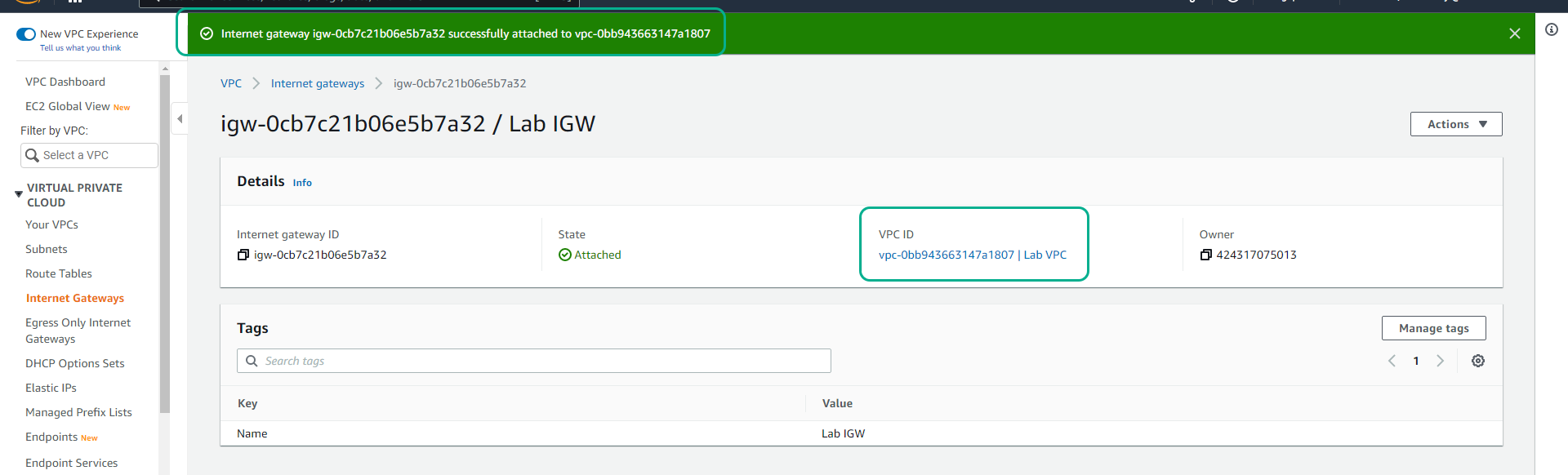The image size is (1568, 475).
Task: Go to next tags page
Action: pos(1440,361)
